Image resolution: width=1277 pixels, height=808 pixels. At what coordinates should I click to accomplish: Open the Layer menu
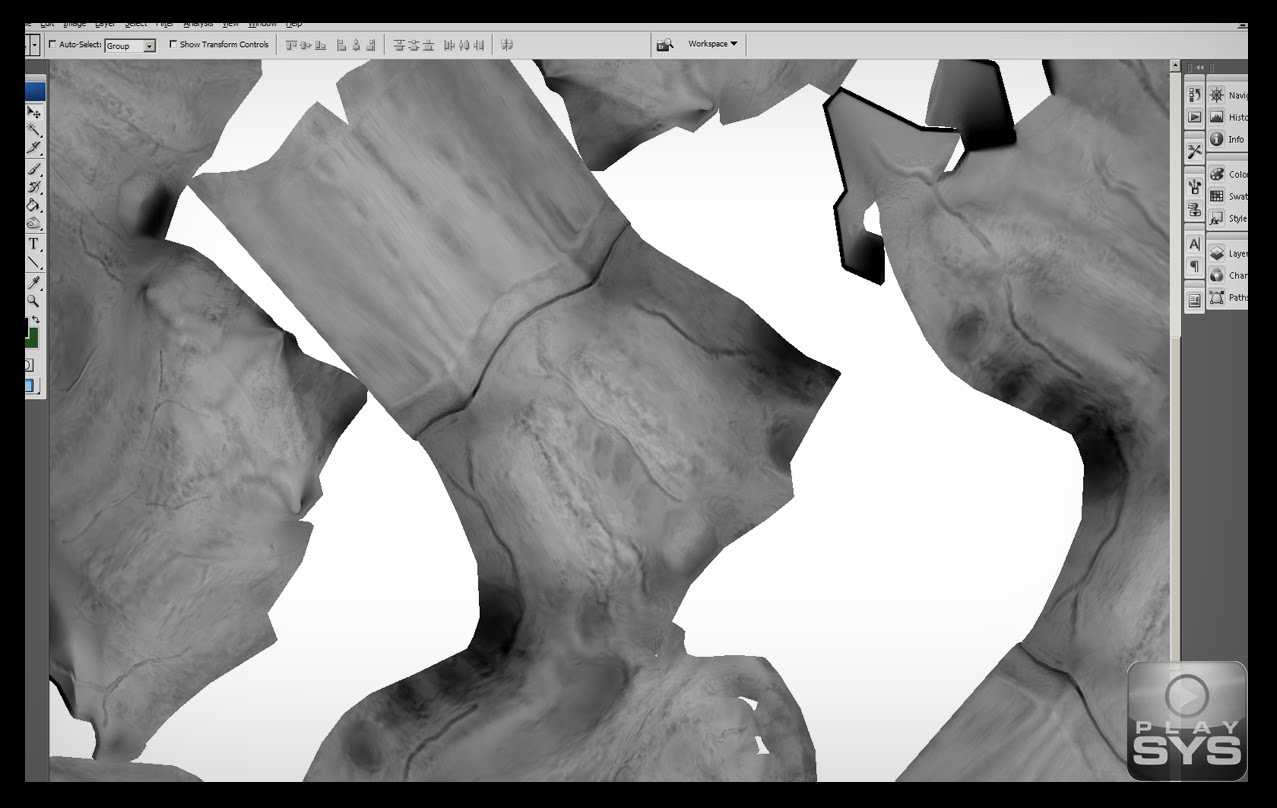(105, 23)
